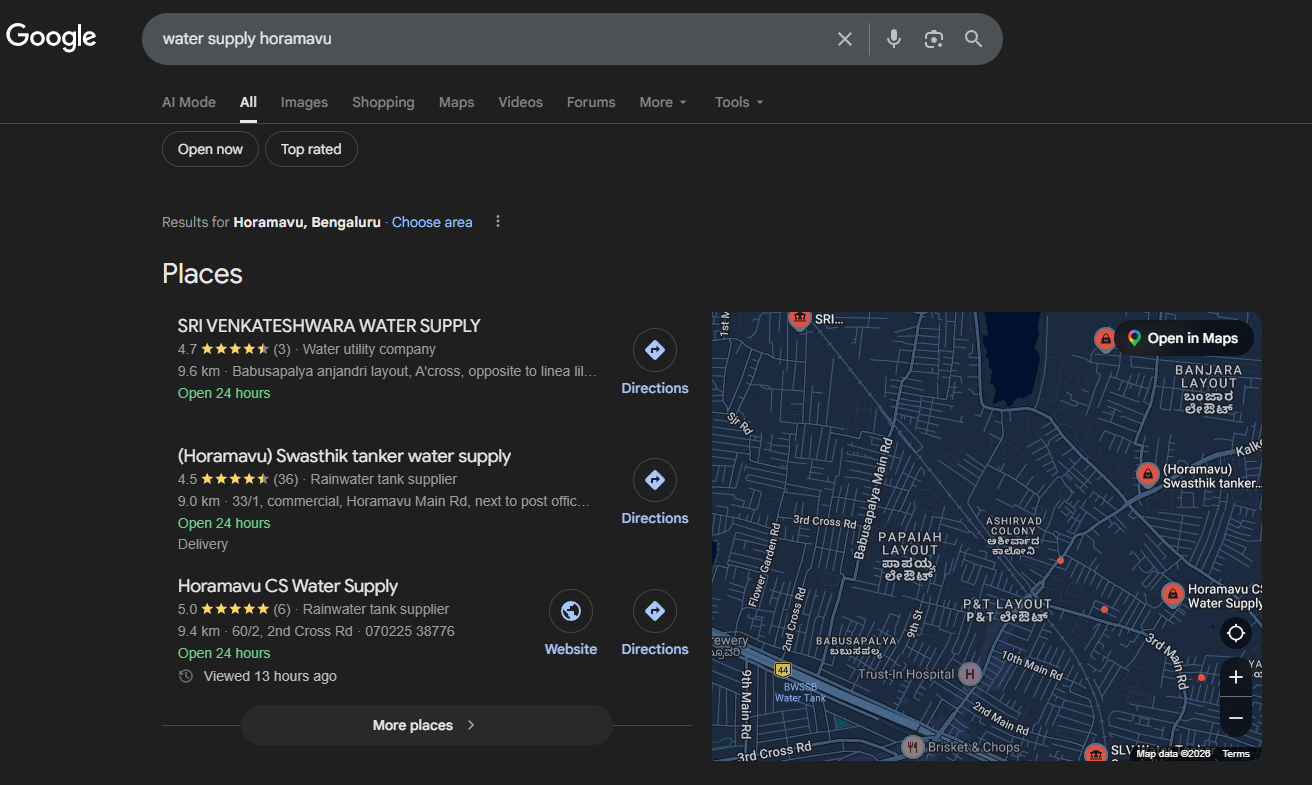Open the three-dot location options menu

click(498, 222)
